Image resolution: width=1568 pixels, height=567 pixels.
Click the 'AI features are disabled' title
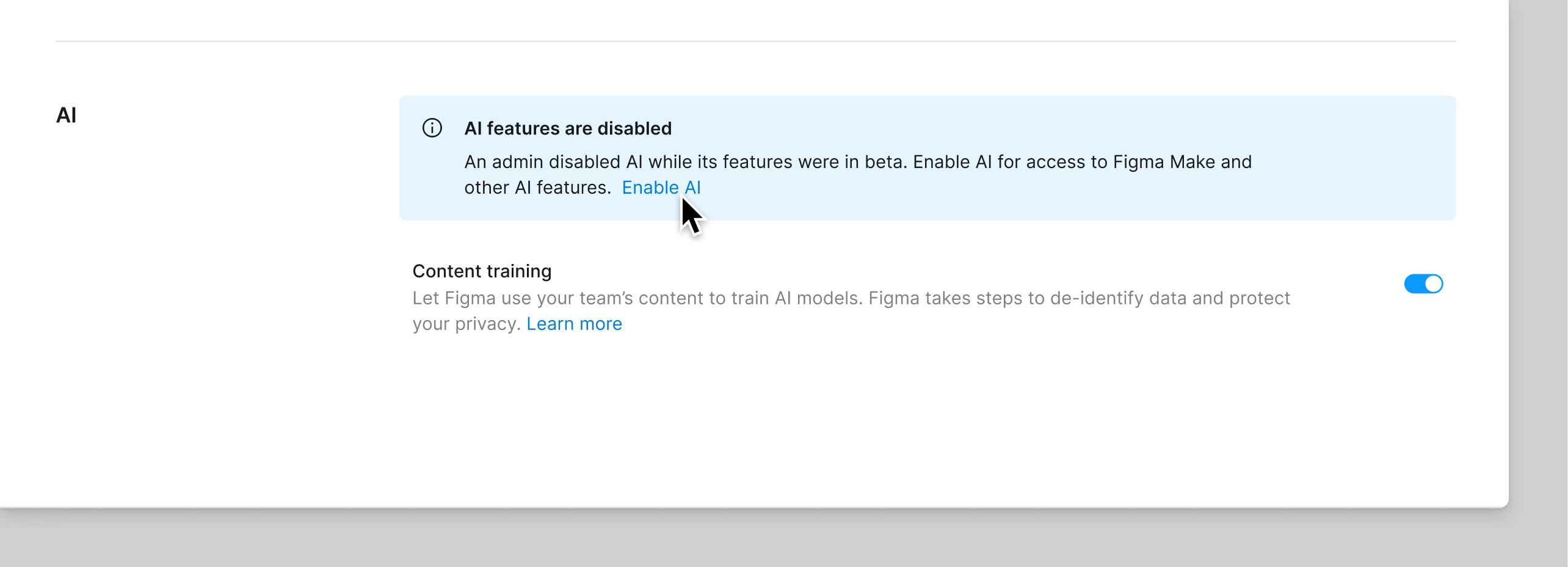(568, 128)
